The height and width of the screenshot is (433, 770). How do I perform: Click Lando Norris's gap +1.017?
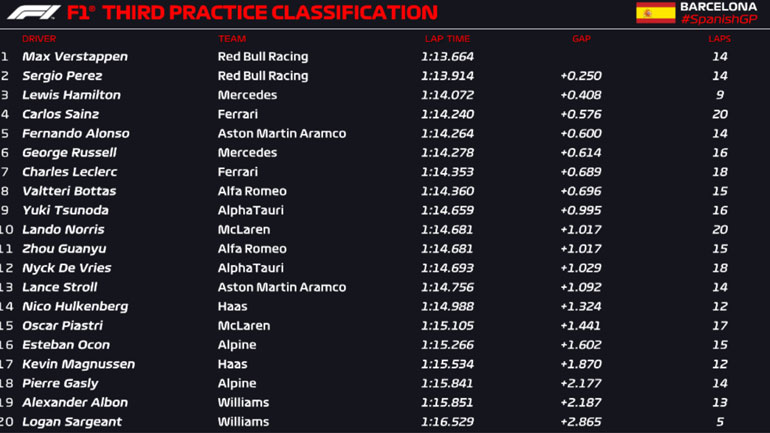580,230
